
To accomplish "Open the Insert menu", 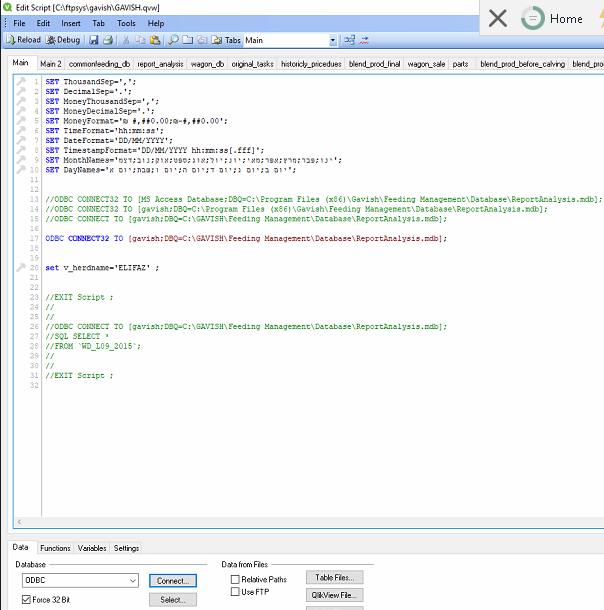I will point(71,23).
